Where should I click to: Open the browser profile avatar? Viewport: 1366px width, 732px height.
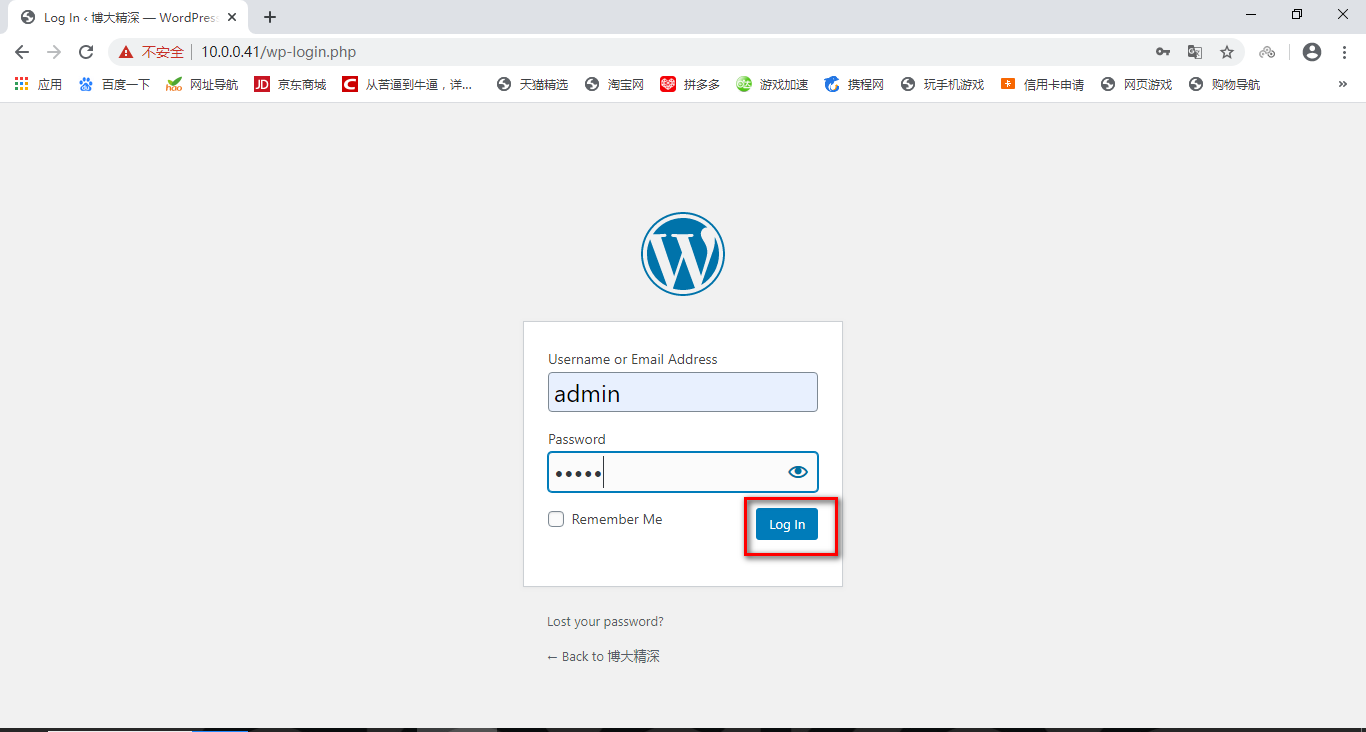click(x=1311, y=51)
